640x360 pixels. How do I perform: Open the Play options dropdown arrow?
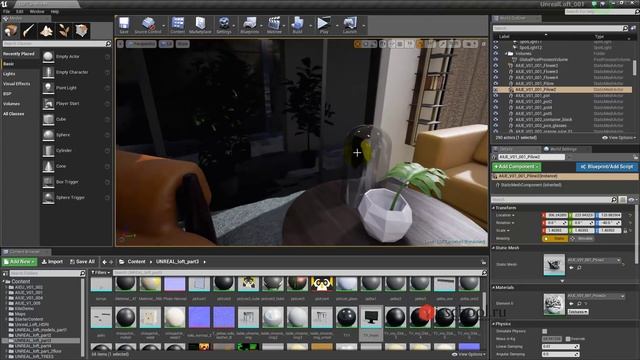[x=337, y=25]
